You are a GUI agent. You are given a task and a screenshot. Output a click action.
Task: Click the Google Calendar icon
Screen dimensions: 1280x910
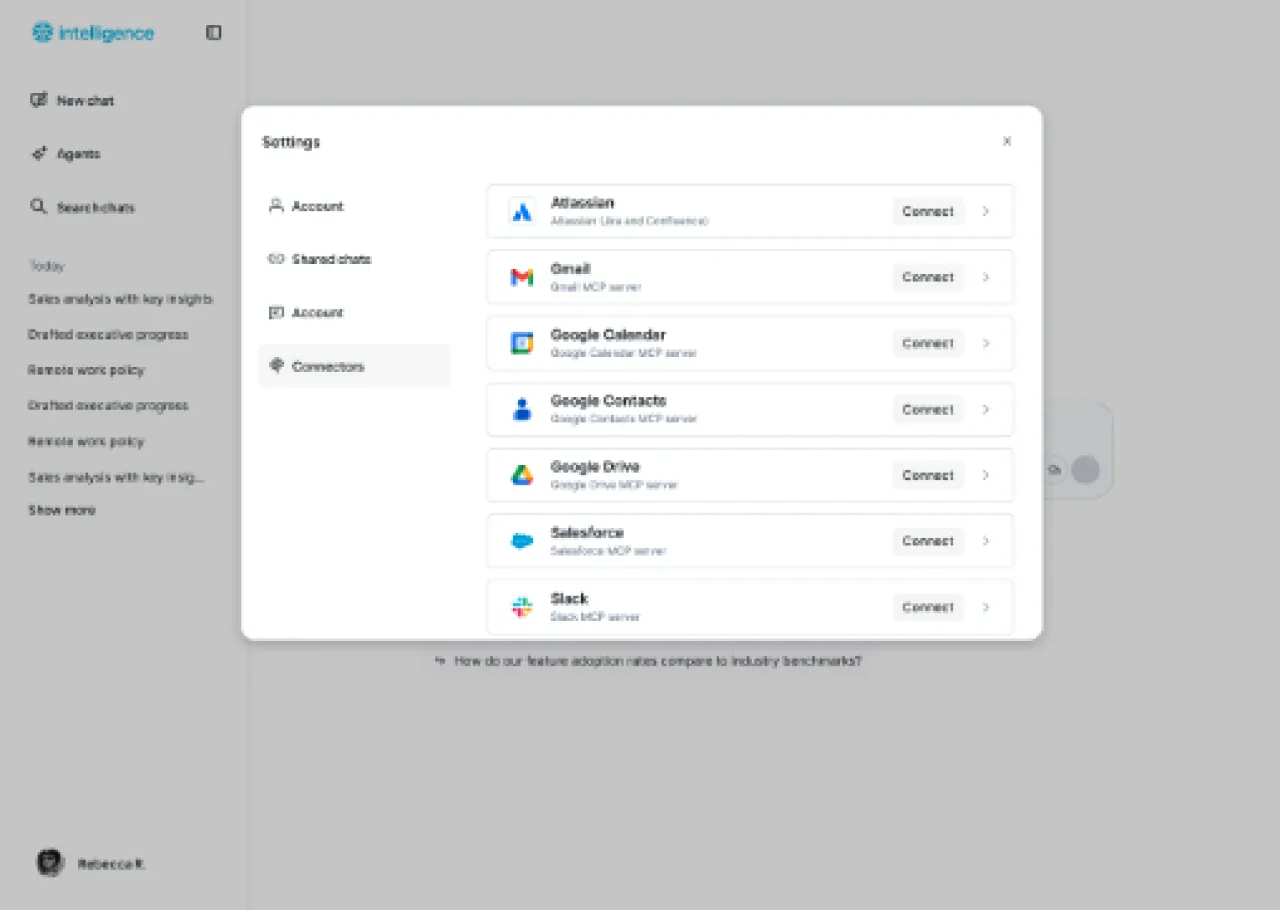pyautogui.click(x=522, y=344)
